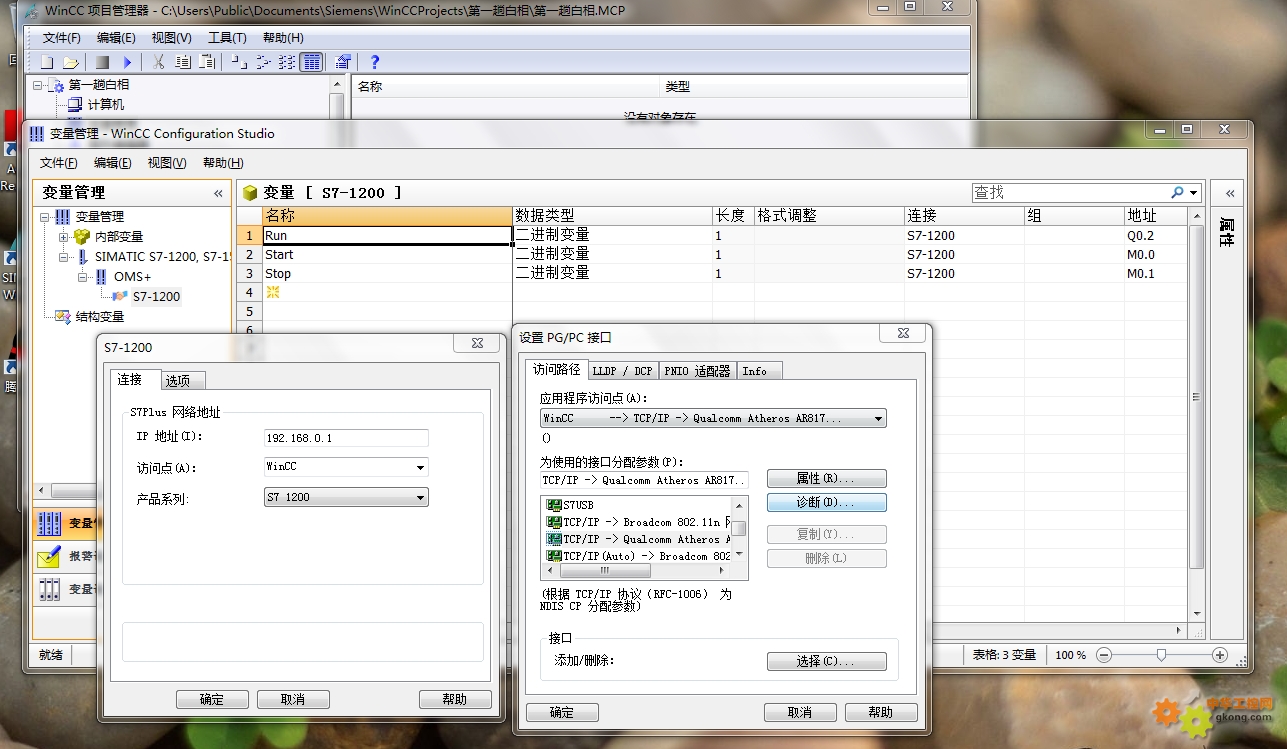Expand the 内部变量 tree node
This screenshot has width=1287, height=749.
(63, 237)
